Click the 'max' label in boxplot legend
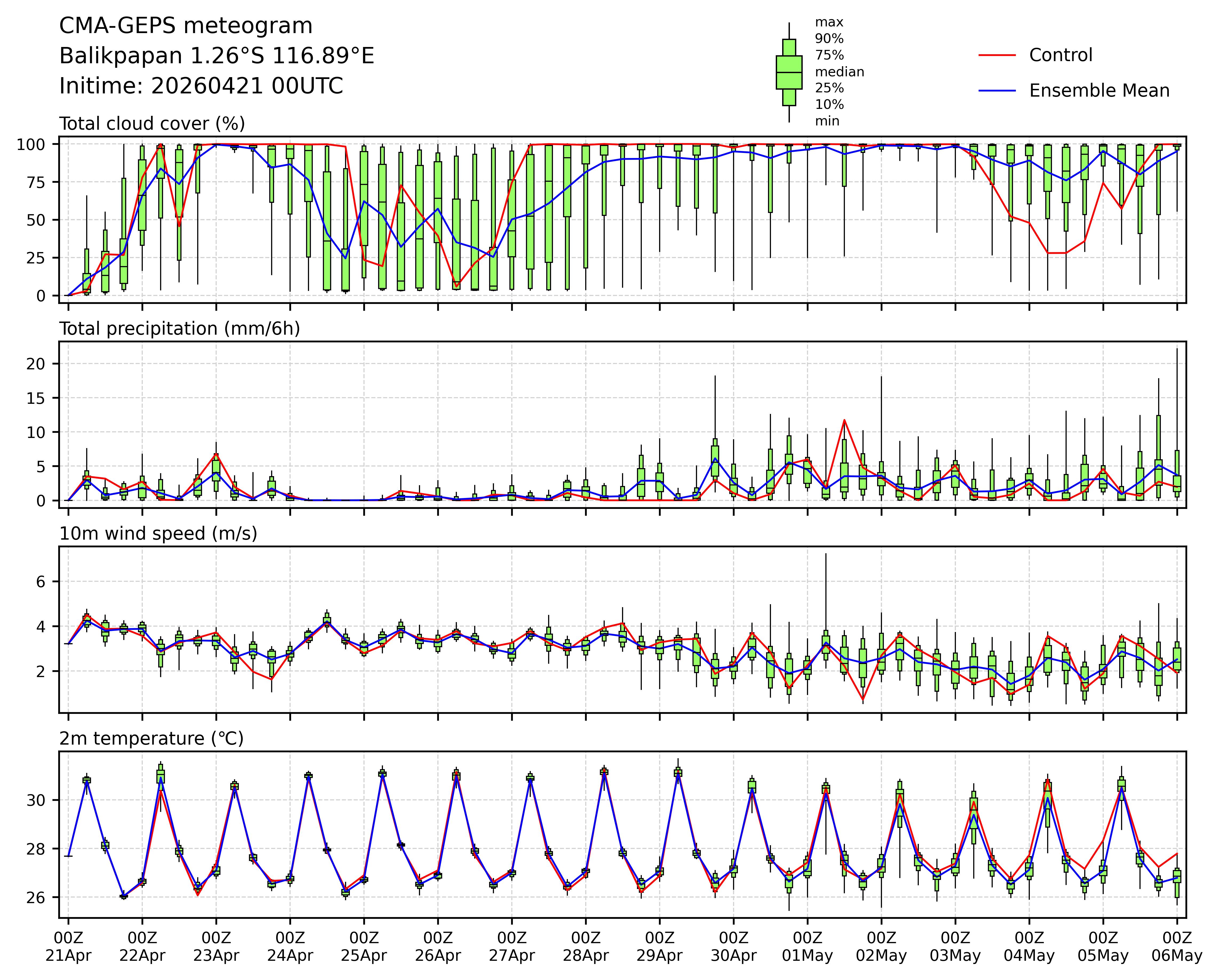The image size is (1219, 980). pyautogui.click(x=829, y=23)
